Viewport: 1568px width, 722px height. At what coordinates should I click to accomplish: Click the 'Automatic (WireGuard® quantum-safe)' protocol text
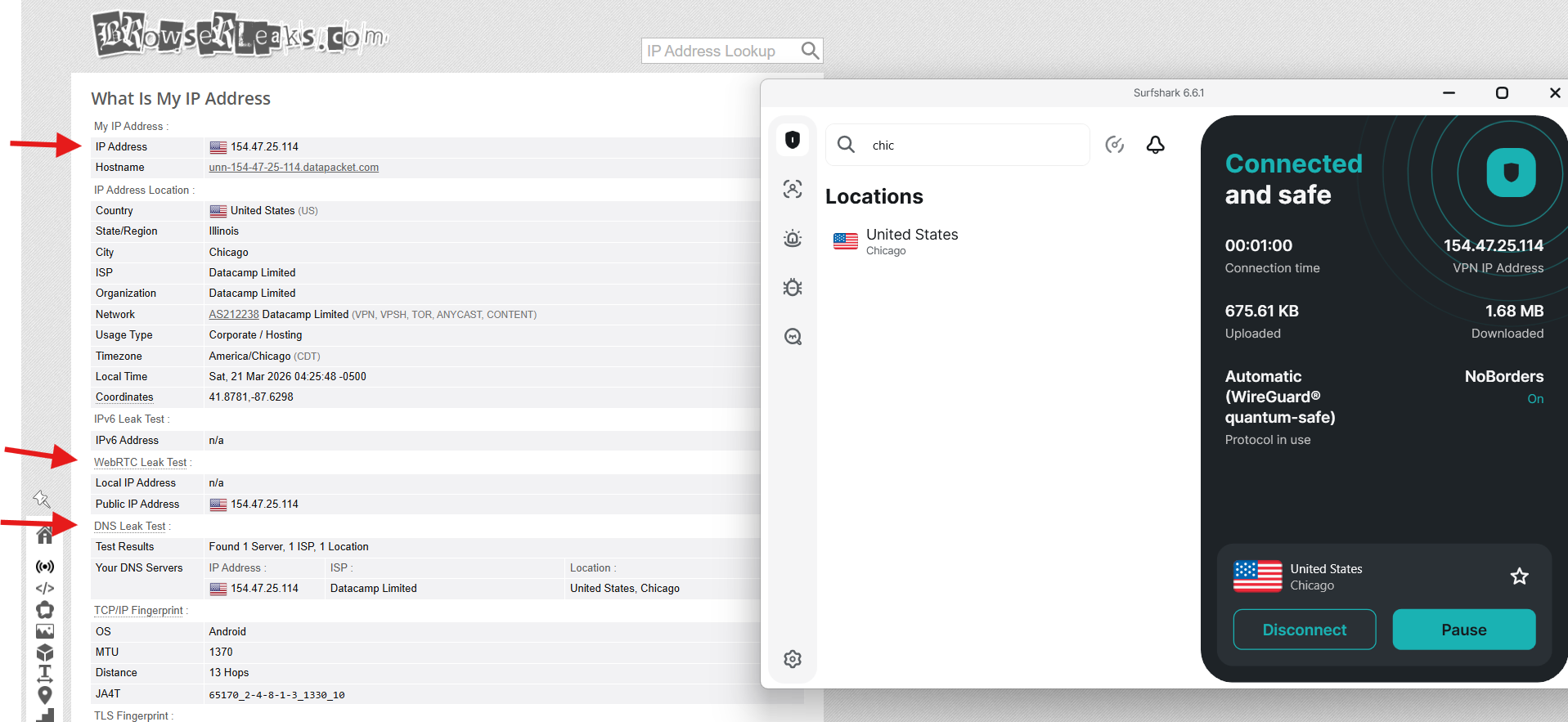(1280, 397)
